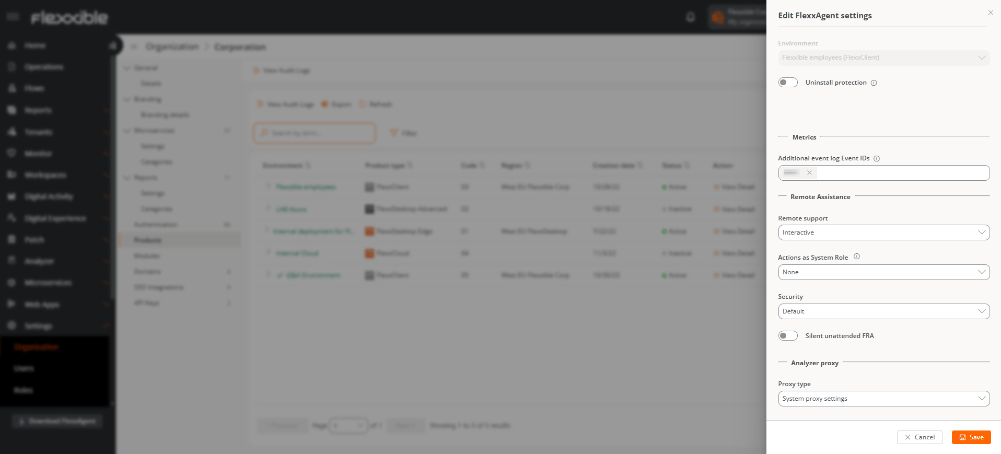This screenshot has width=1001, height=454.
Task: Sort by the Status column
Action: [x=675, y=165]
